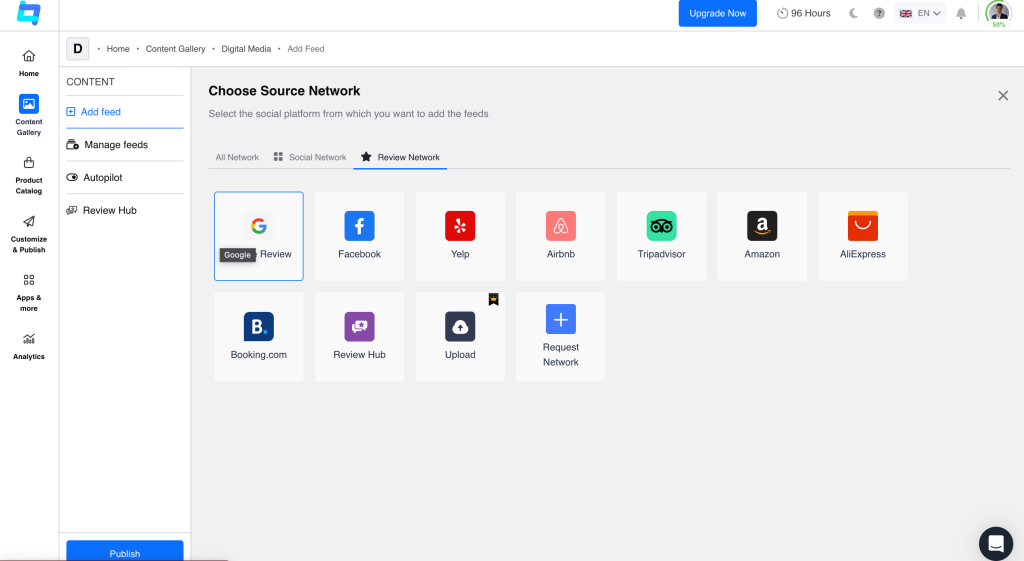Image resolution: width=1024 pixels, height=561 pixels.
Task: Click the Upgrade Now button
Action: (717, 13)
